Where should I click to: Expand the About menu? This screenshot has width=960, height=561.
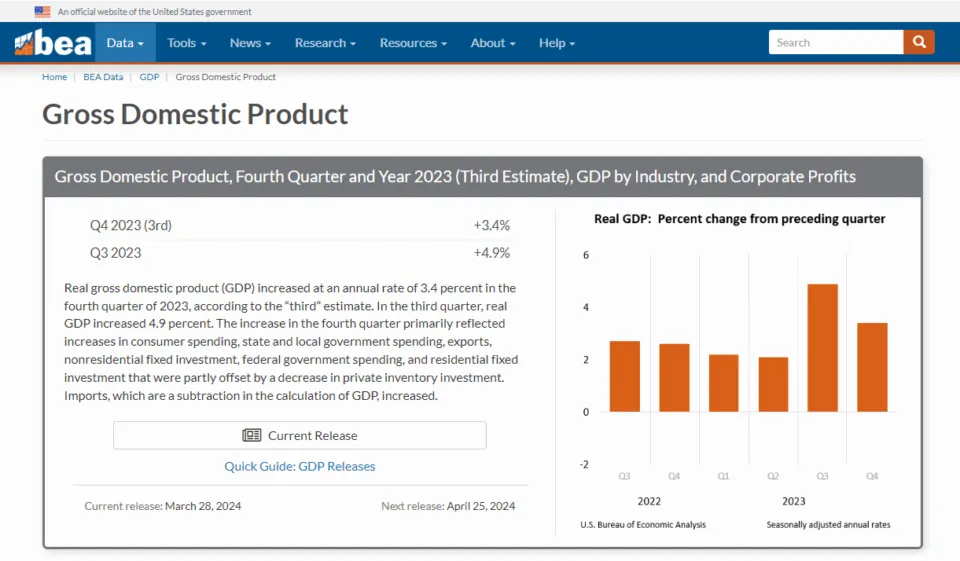coord(493,43)
